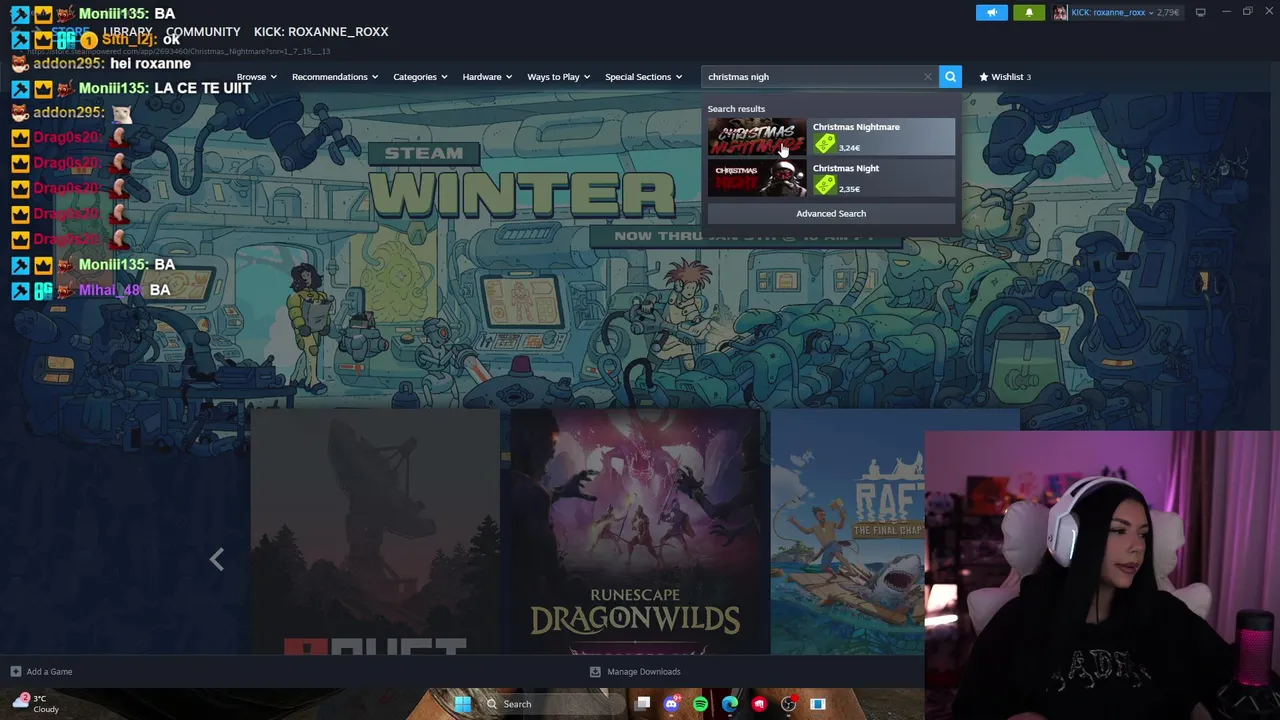Image resolution: width=1280 pixels, height=720 pixels.
Task: Open Discord from the taskbar
Action: pos(671,704)
